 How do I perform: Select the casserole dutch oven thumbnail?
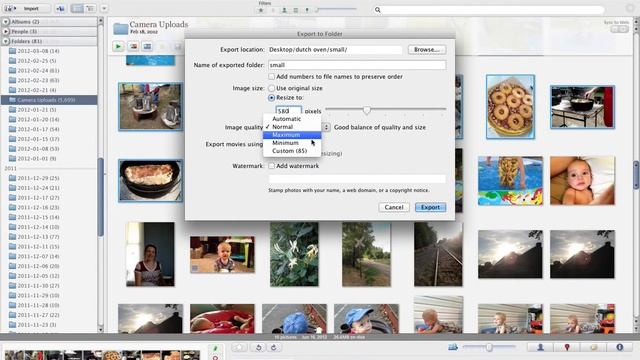click(151, 181)
